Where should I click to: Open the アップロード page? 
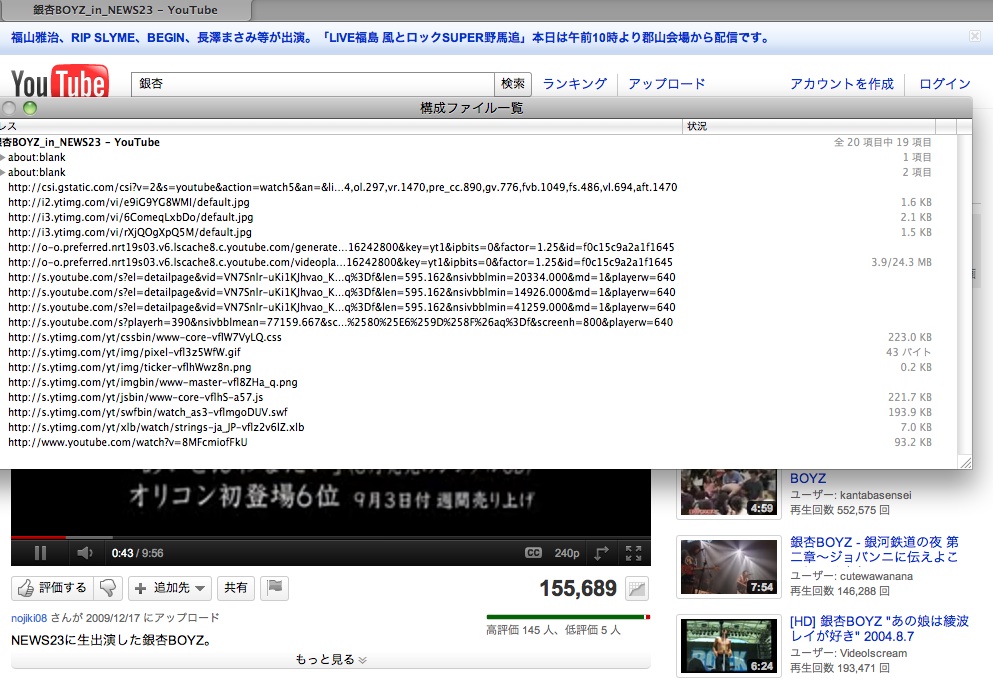point(667,84)
